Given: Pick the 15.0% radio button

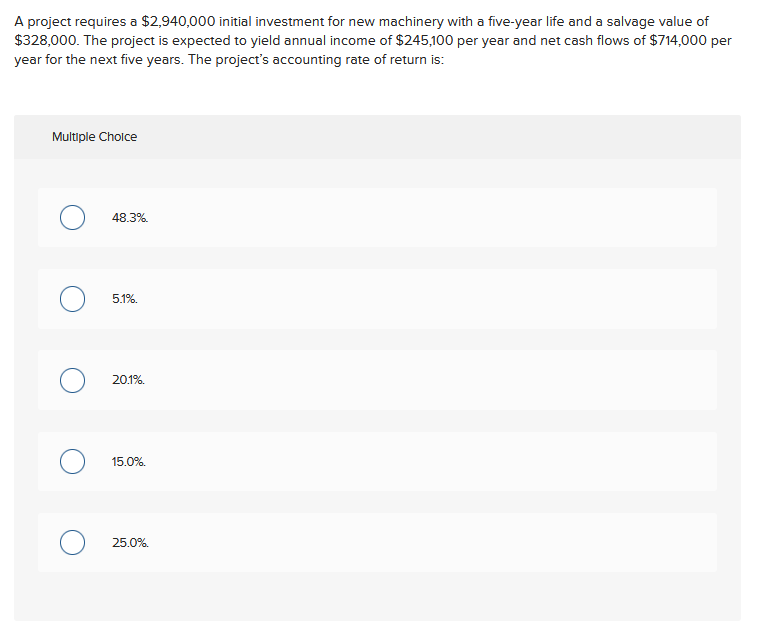Looking at the screenshot, I should click(x=73, y=461).
